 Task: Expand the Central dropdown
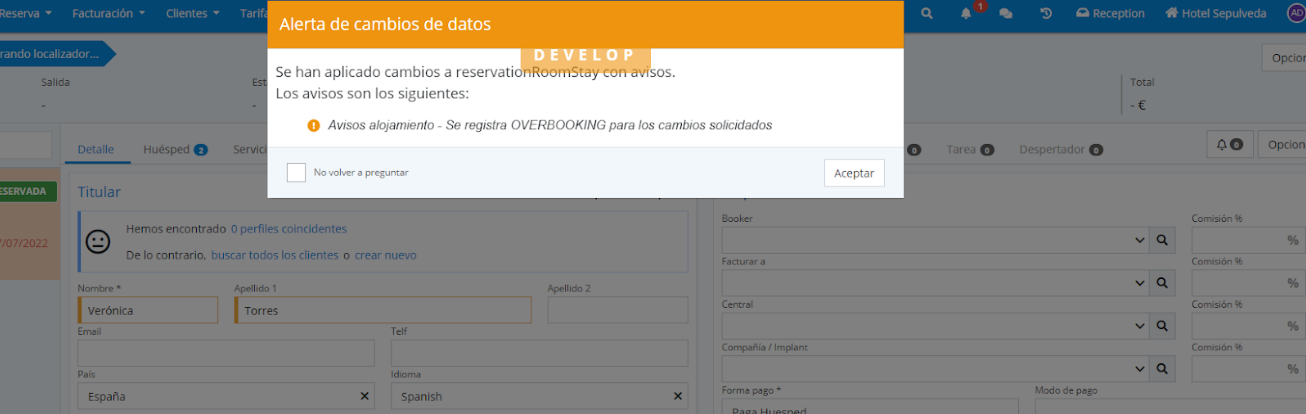(x=1140, y=326)
